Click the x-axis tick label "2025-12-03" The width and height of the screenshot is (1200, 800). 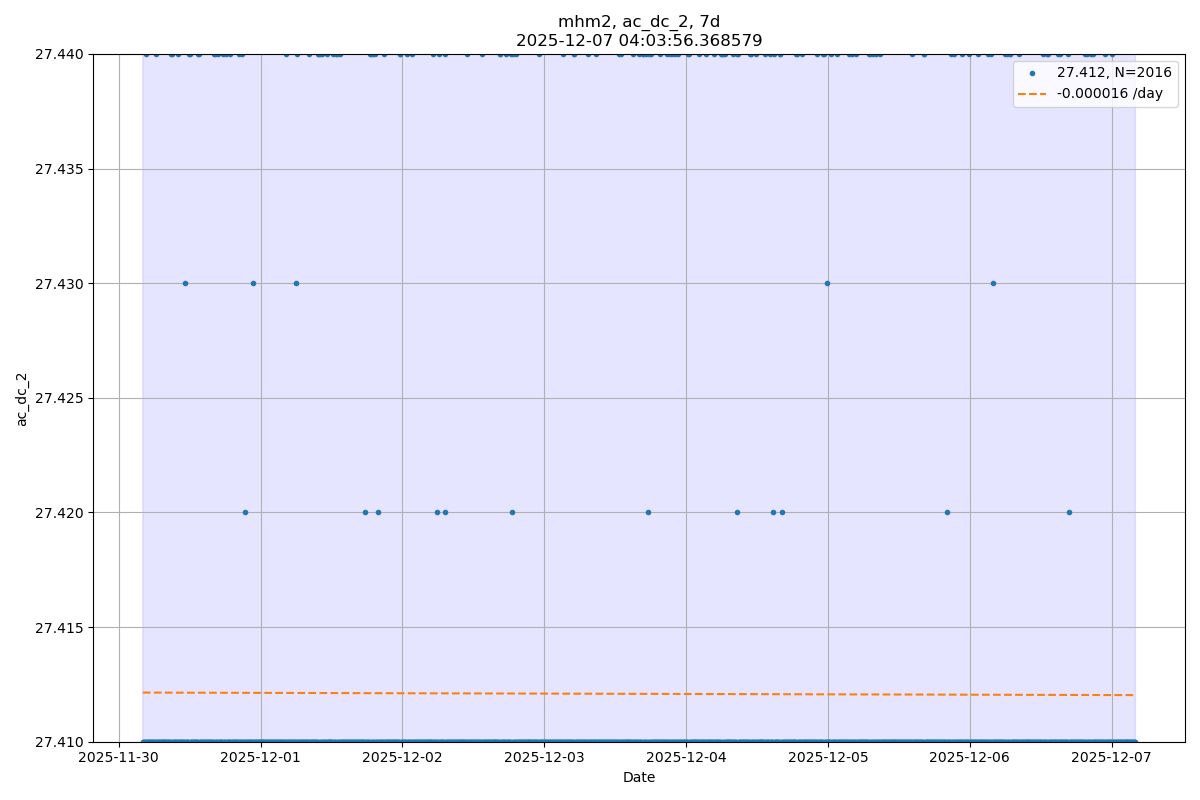[544, 758]
